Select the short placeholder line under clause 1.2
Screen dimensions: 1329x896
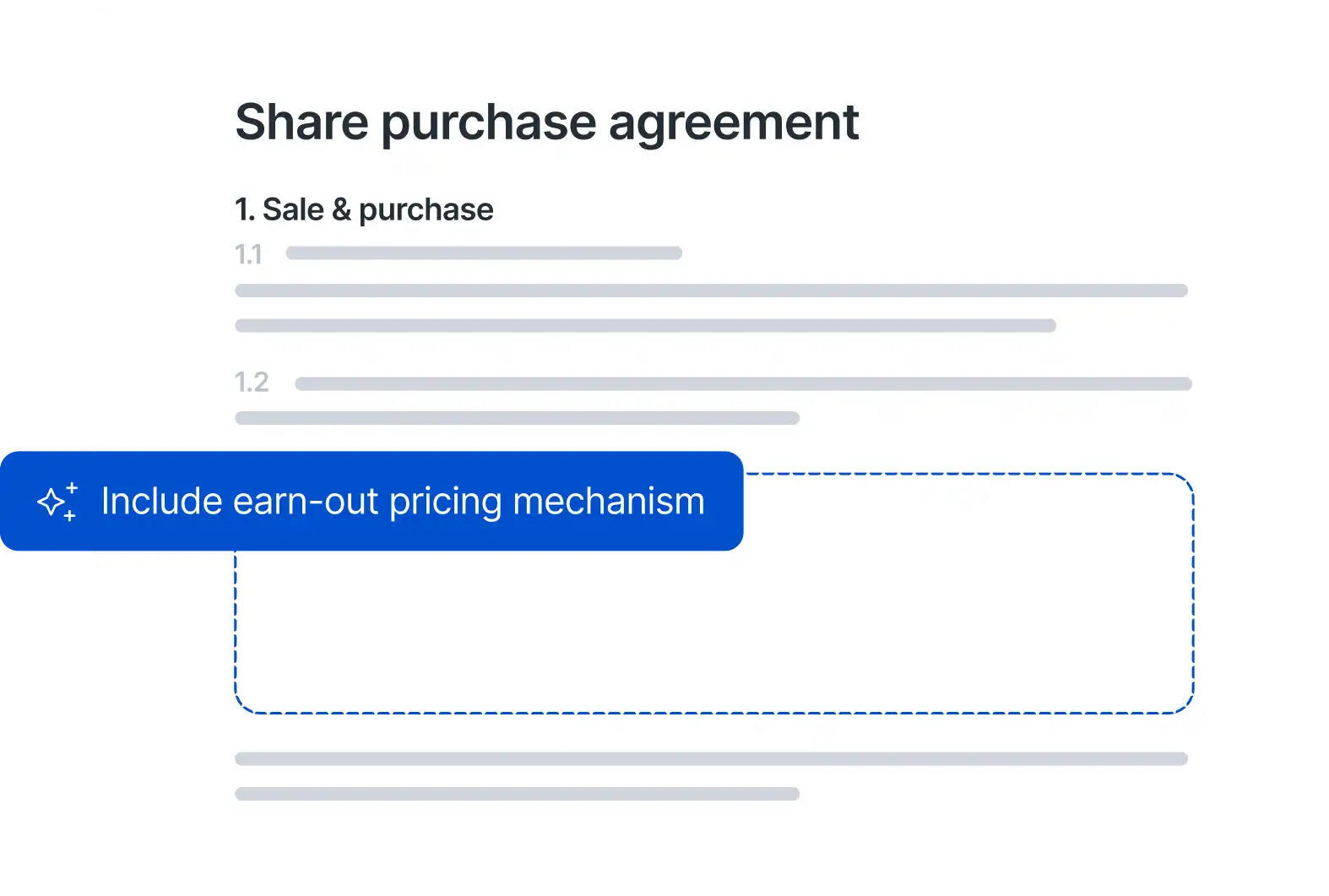click(517, 418)
